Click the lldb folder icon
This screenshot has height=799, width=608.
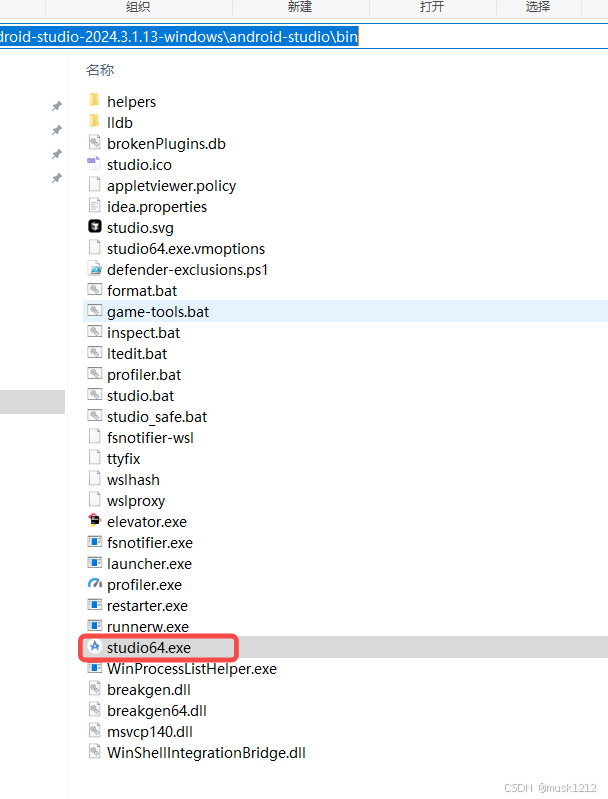click(x=94, y=121)
